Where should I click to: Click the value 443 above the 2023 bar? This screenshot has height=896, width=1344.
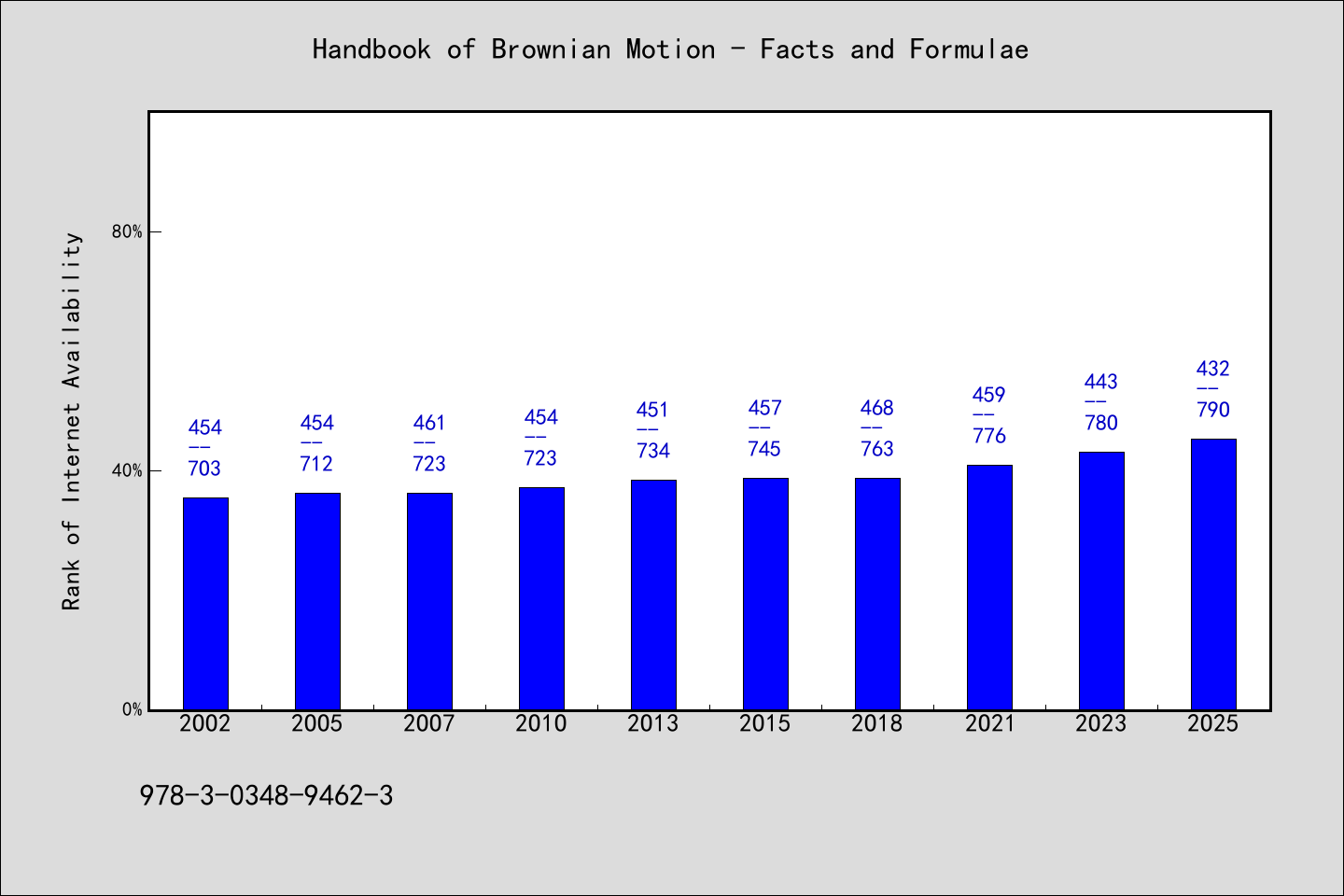coord(1101,382)
